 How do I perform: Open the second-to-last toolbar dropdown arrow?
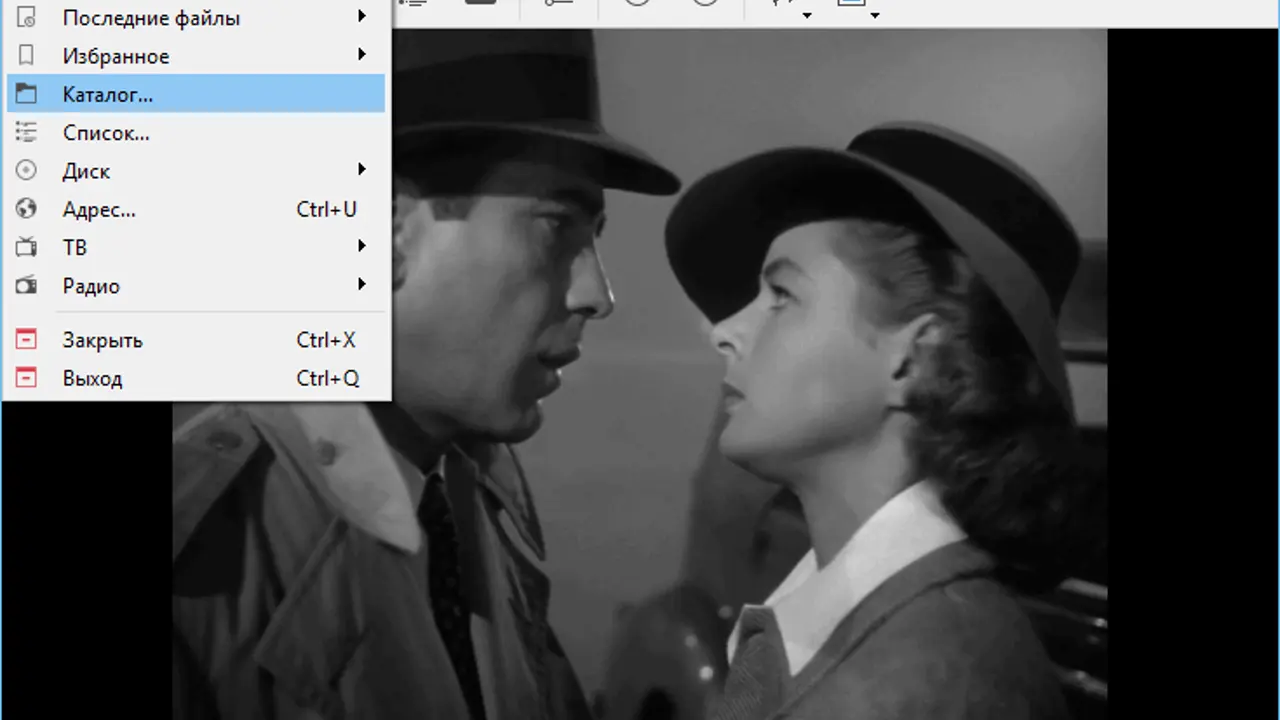pyautogui.click(x=806, y=14)
